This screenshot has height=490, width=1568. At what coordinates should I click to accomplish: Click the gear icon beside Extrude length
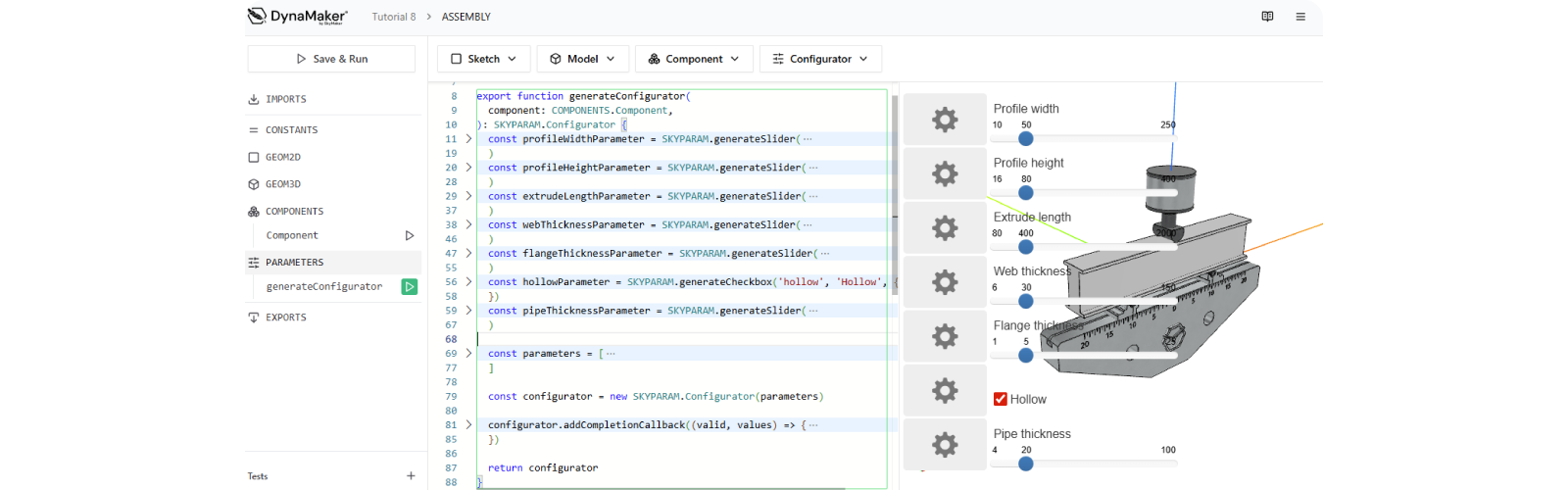tap(945, 228)
